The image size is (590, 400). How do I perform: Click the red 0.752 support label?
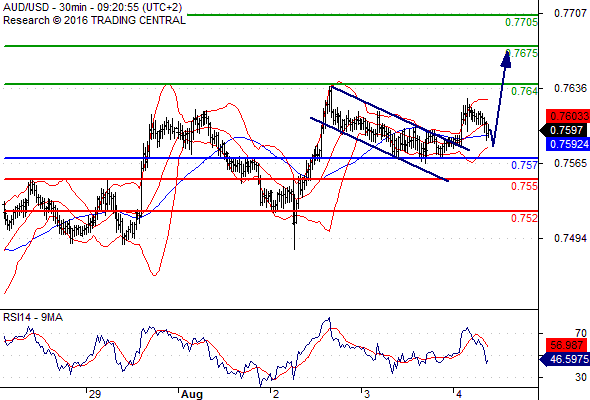[524, 218]
